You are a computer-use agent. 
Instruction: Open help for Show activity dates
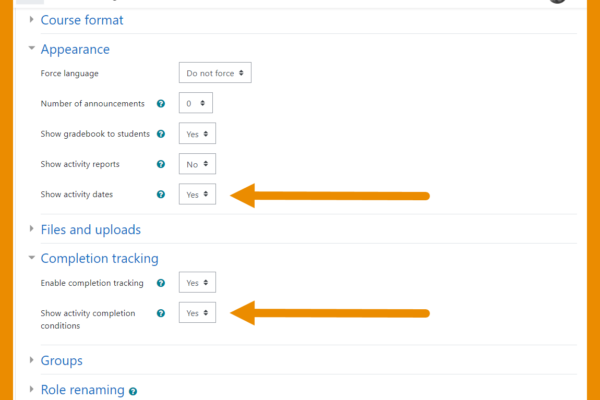coord(161,194)
